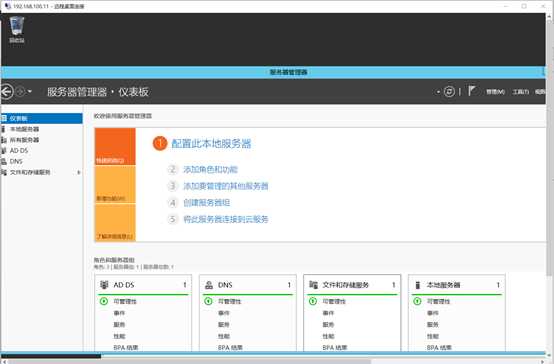Click the 创建服务器组 link
Image resolution: width=554 pixels, height=364 pixels.
click(x=206, y=202)
